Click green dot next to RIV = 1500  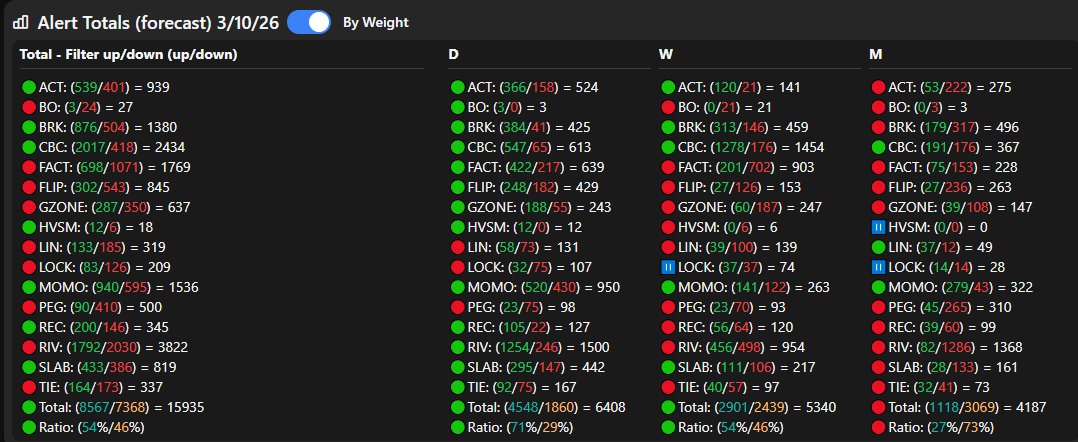[x=457, y=347]
